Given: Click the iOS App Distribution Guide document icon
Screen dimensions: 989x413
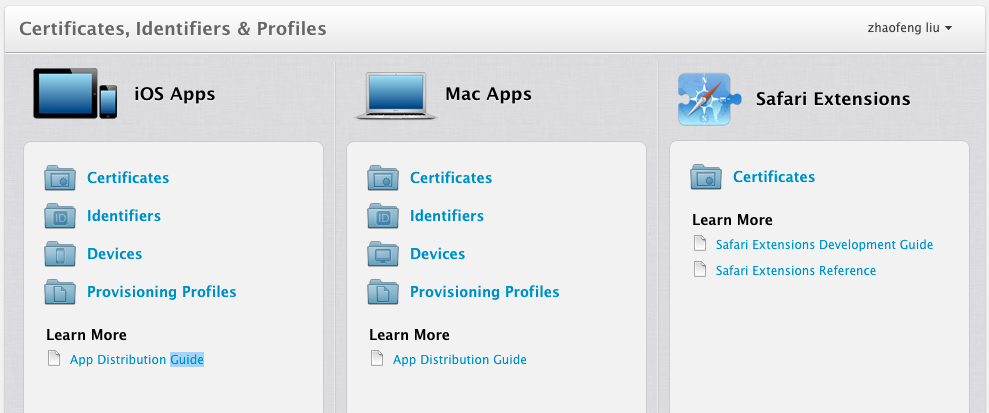Looking at the screenshot, I should point(54,359).
